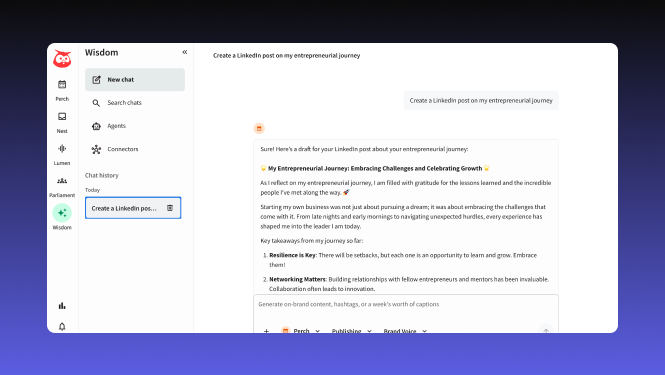Delete the LinkedIn post chat
665x375 pixels.
coord(170,208)
